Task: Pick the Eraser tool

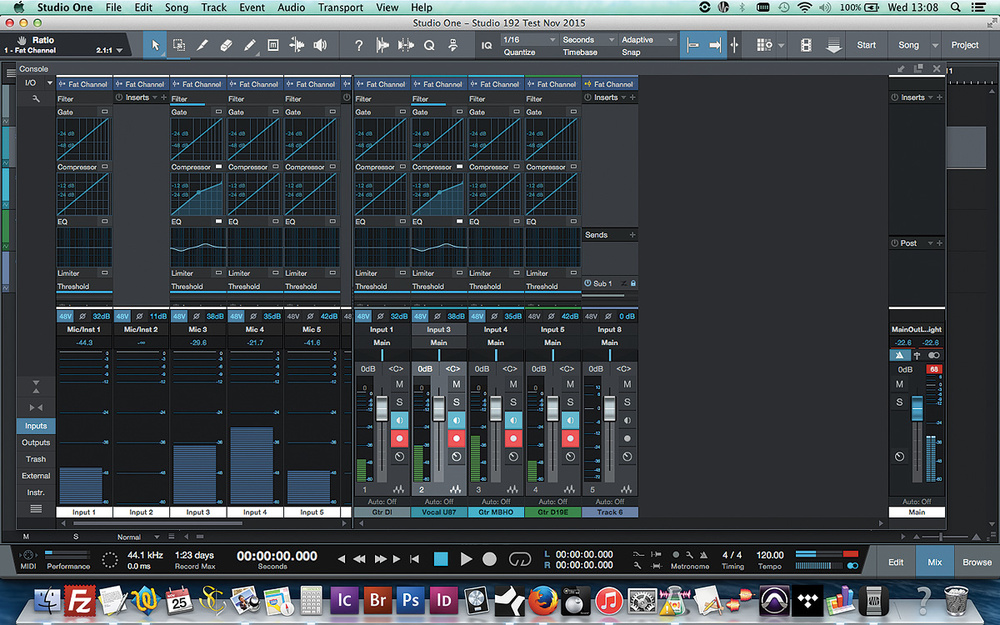Action: point(226,45)
